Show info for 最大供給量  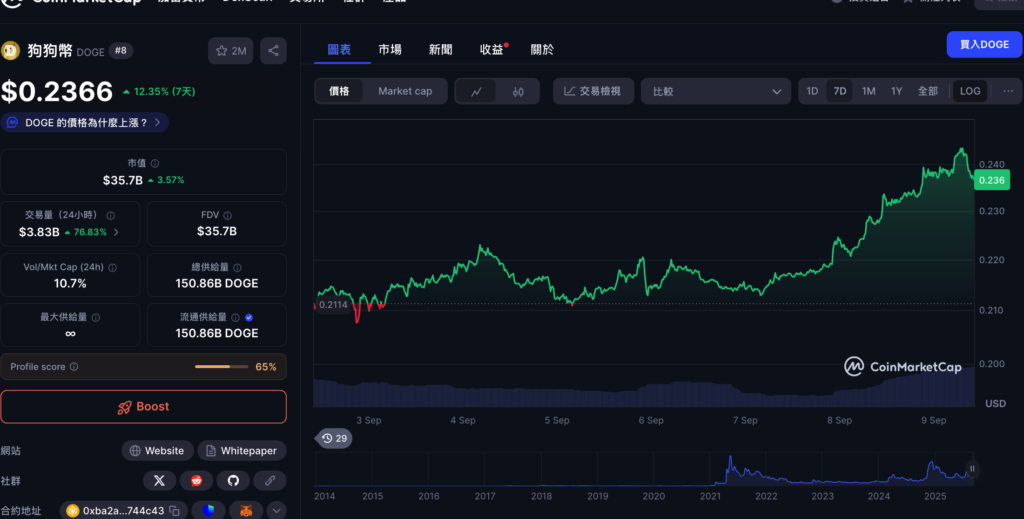coord(96,318)
